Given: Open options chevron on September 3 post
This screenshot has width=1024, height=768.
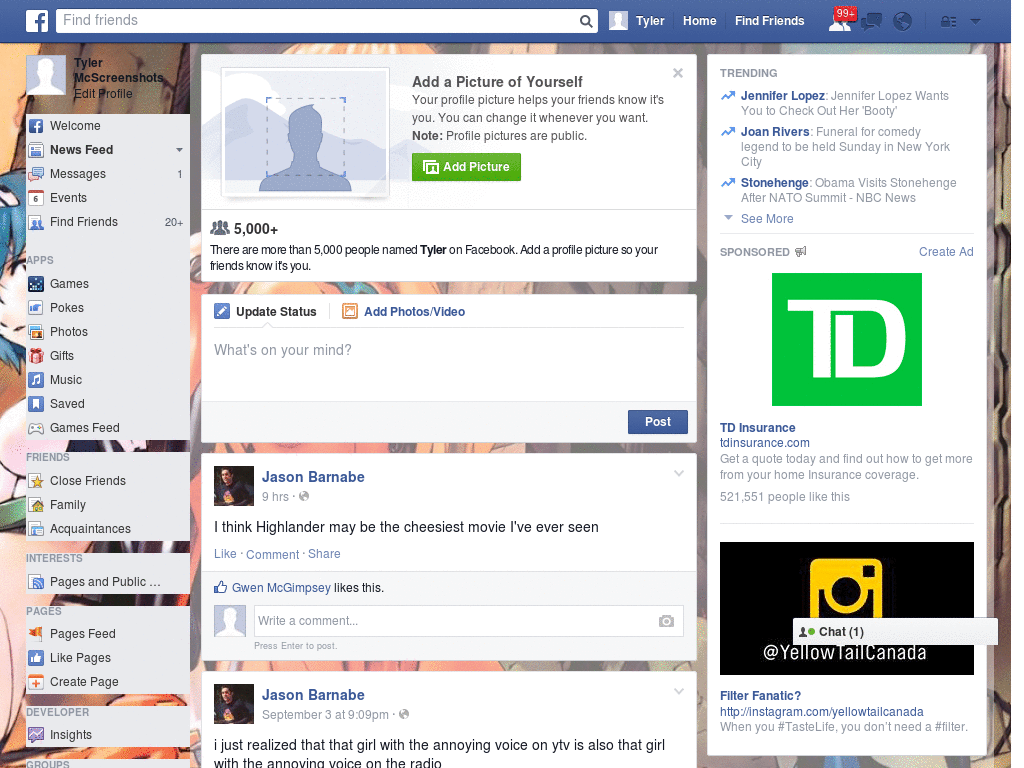Looking at the screenshot, I should [x=679, y=691].
